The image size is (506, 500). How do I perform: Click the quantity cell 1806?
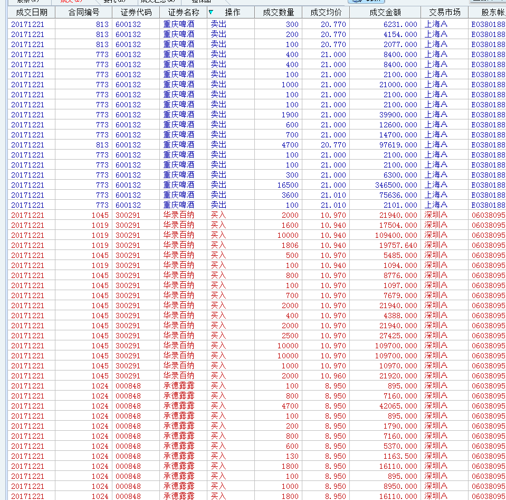290,245
